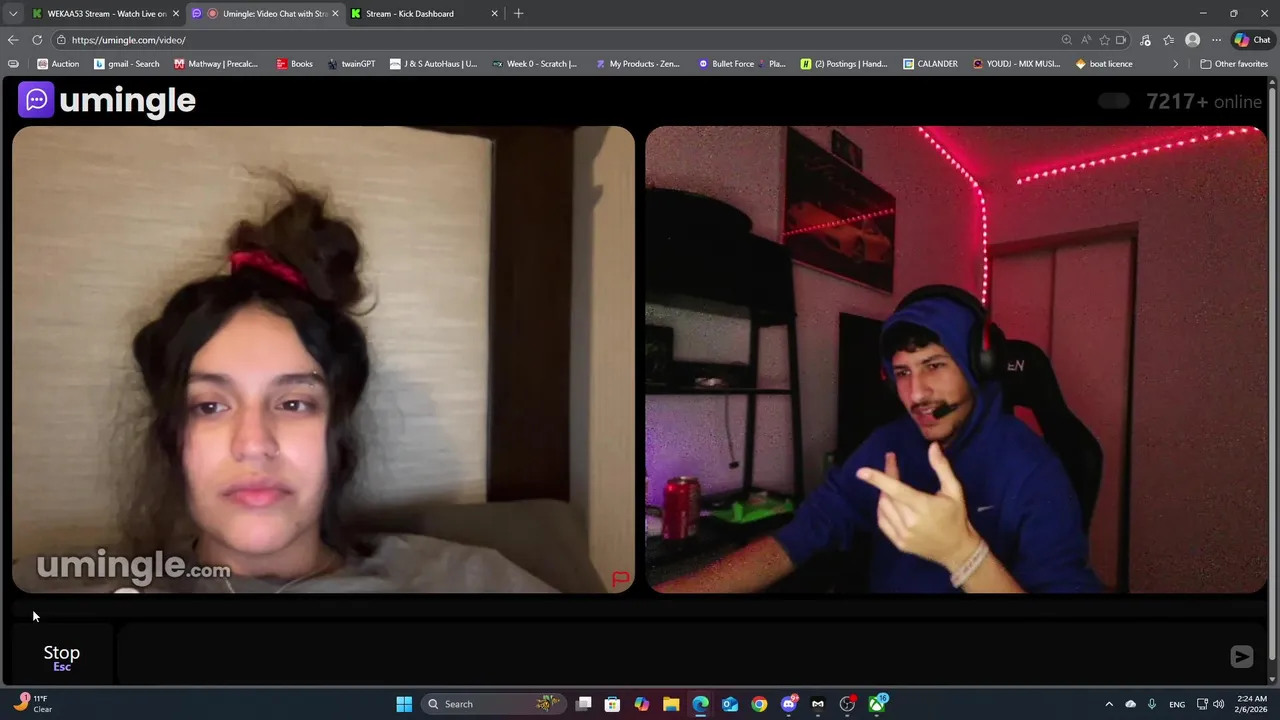Click the Stop button
This screenshot has width=1280, height=720.
[62, 656]
